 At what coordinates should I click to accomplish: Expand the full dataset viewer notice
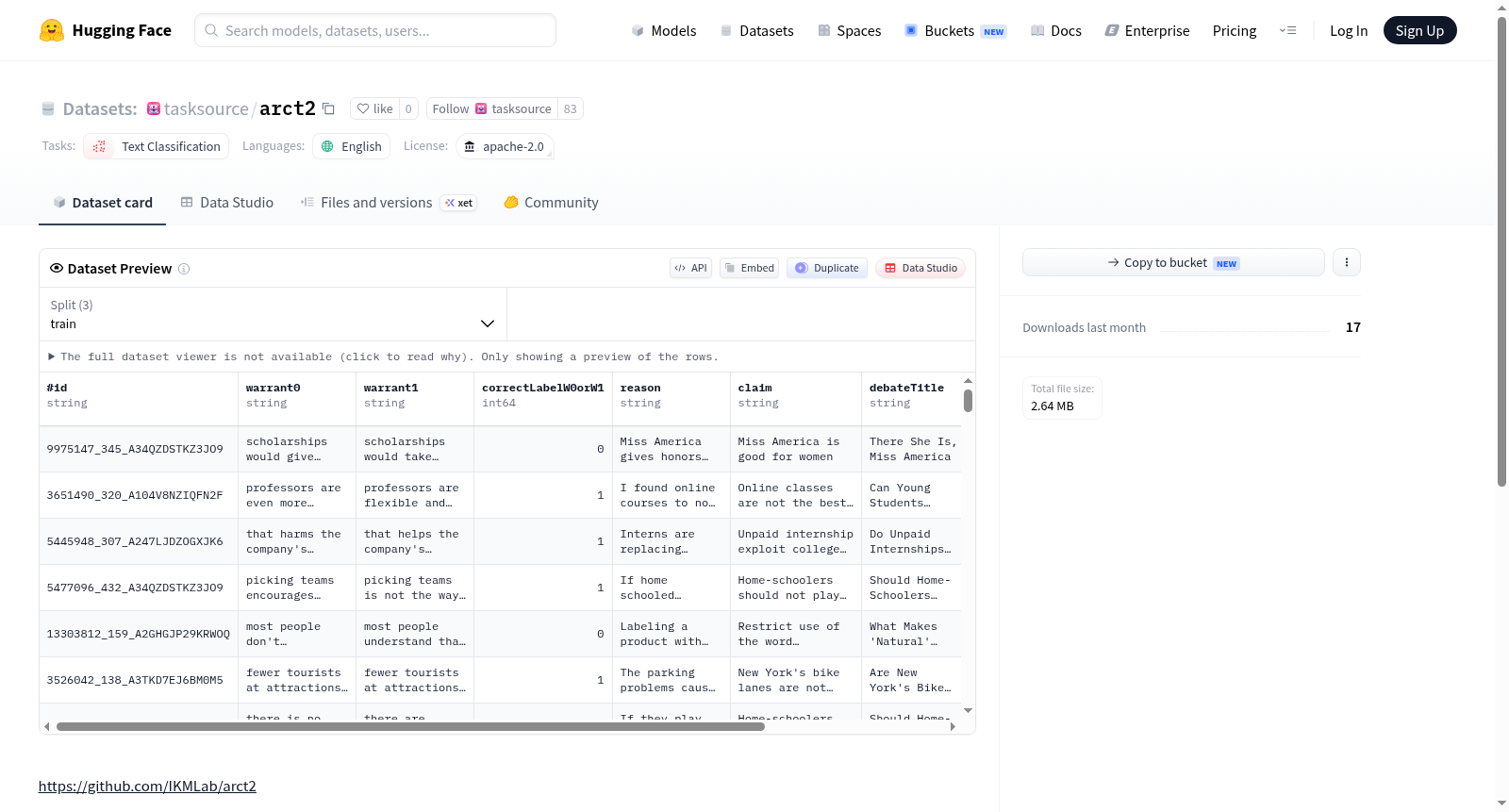384,356
